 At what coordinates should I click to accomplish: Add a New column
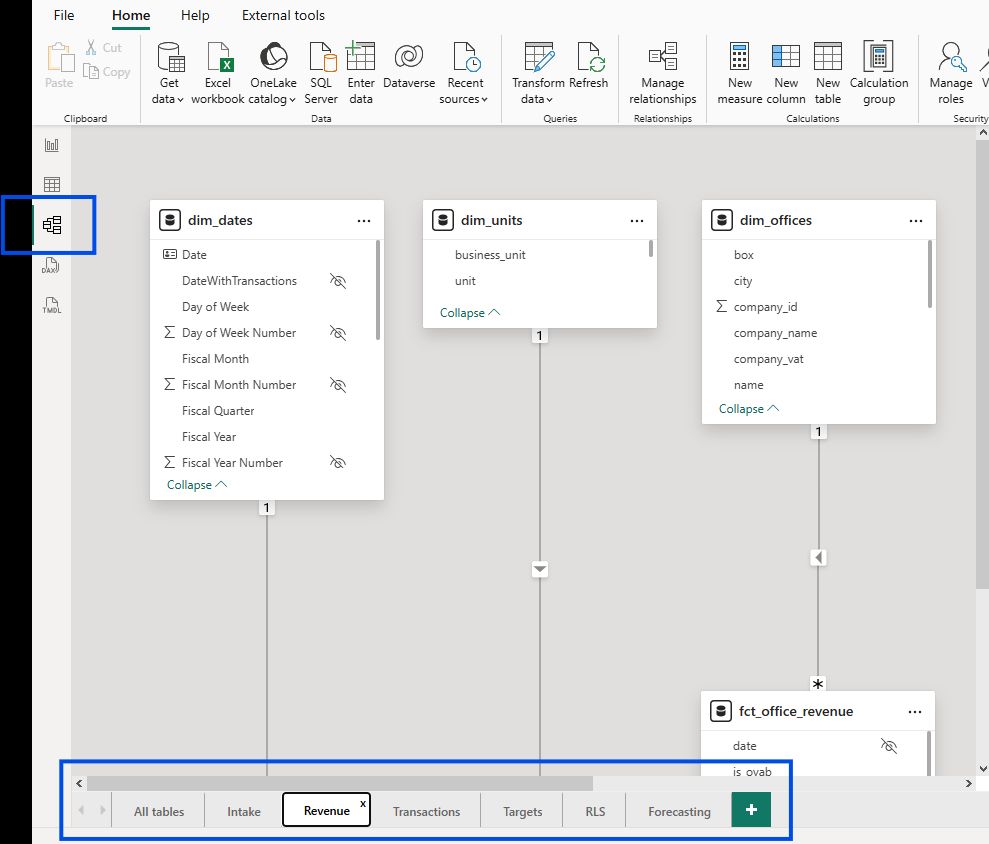[x=786, y=73]
